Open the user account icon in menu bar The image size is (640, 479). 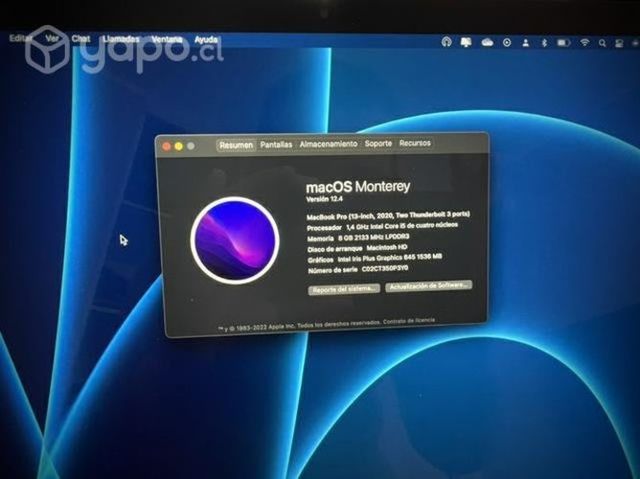pos(526,42)
